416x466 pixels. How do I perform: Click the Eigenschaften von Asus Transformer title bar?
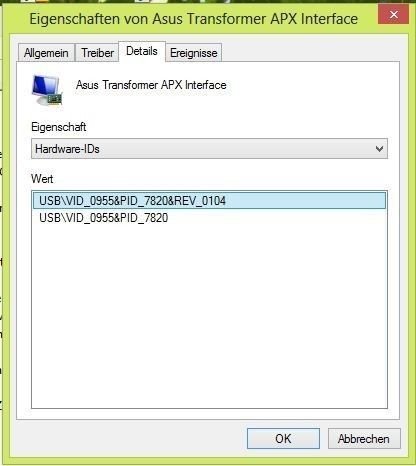click(193, 19)
